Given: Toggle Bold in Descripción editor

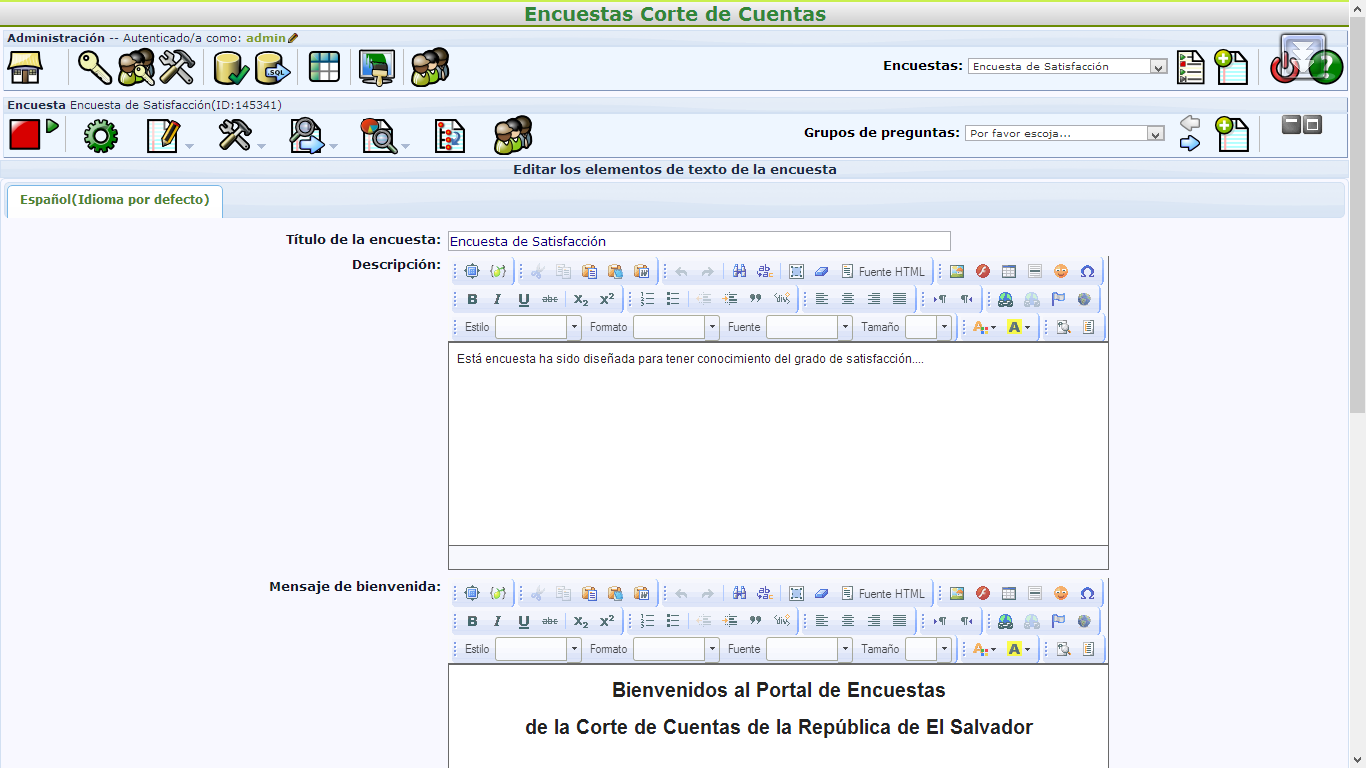Looking at the screenshot, I should [472, 299].
